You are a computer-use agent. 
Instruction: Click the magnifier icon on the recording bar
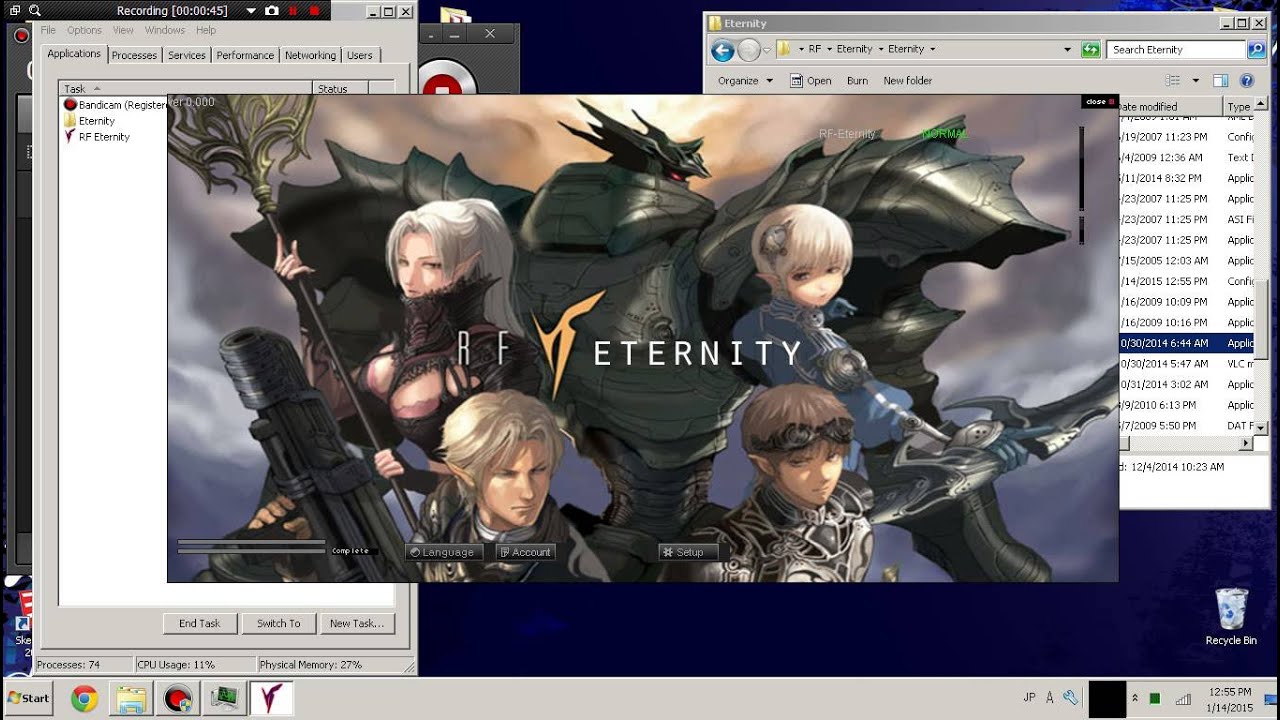pyautogui.click(x=36, y=11)
